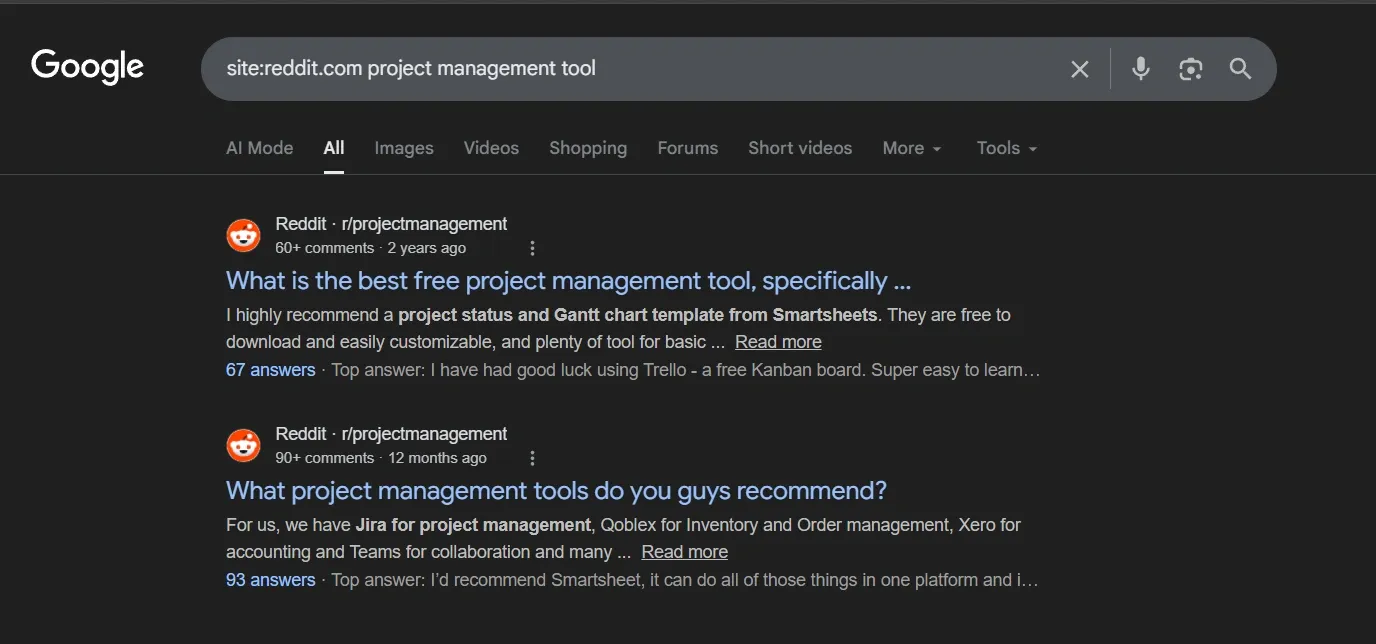Switch to the AI Mode tab
Image resolution: width=1376 pixels, height=644 pixels.
pos(260,148)
